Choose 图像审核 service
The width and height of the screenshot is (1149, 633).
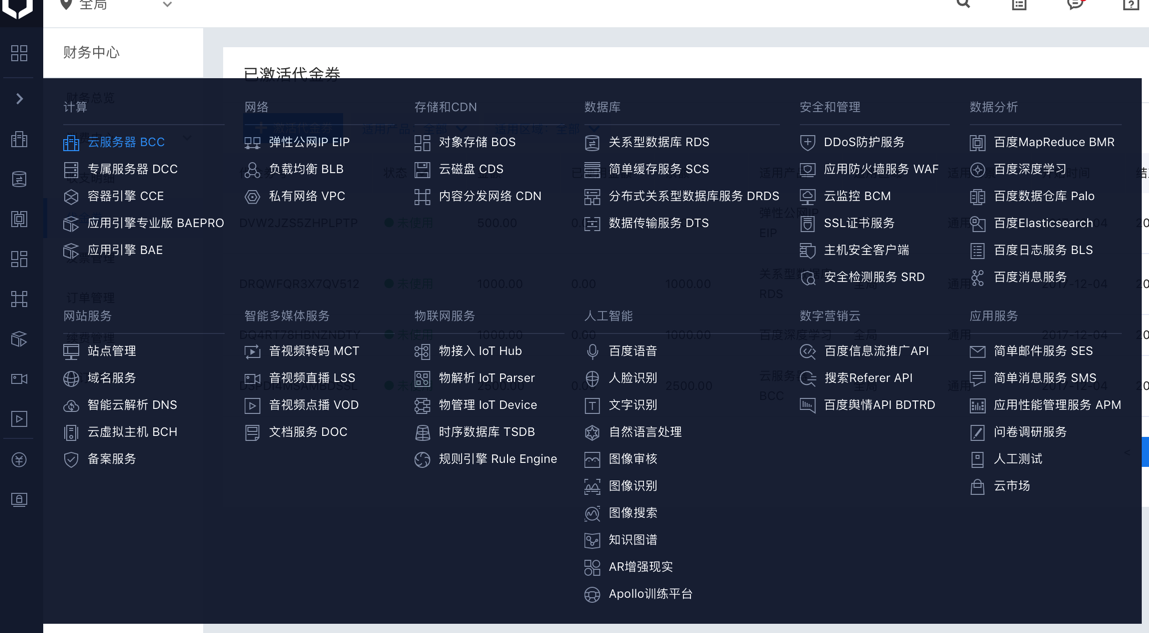coord(632,459)
